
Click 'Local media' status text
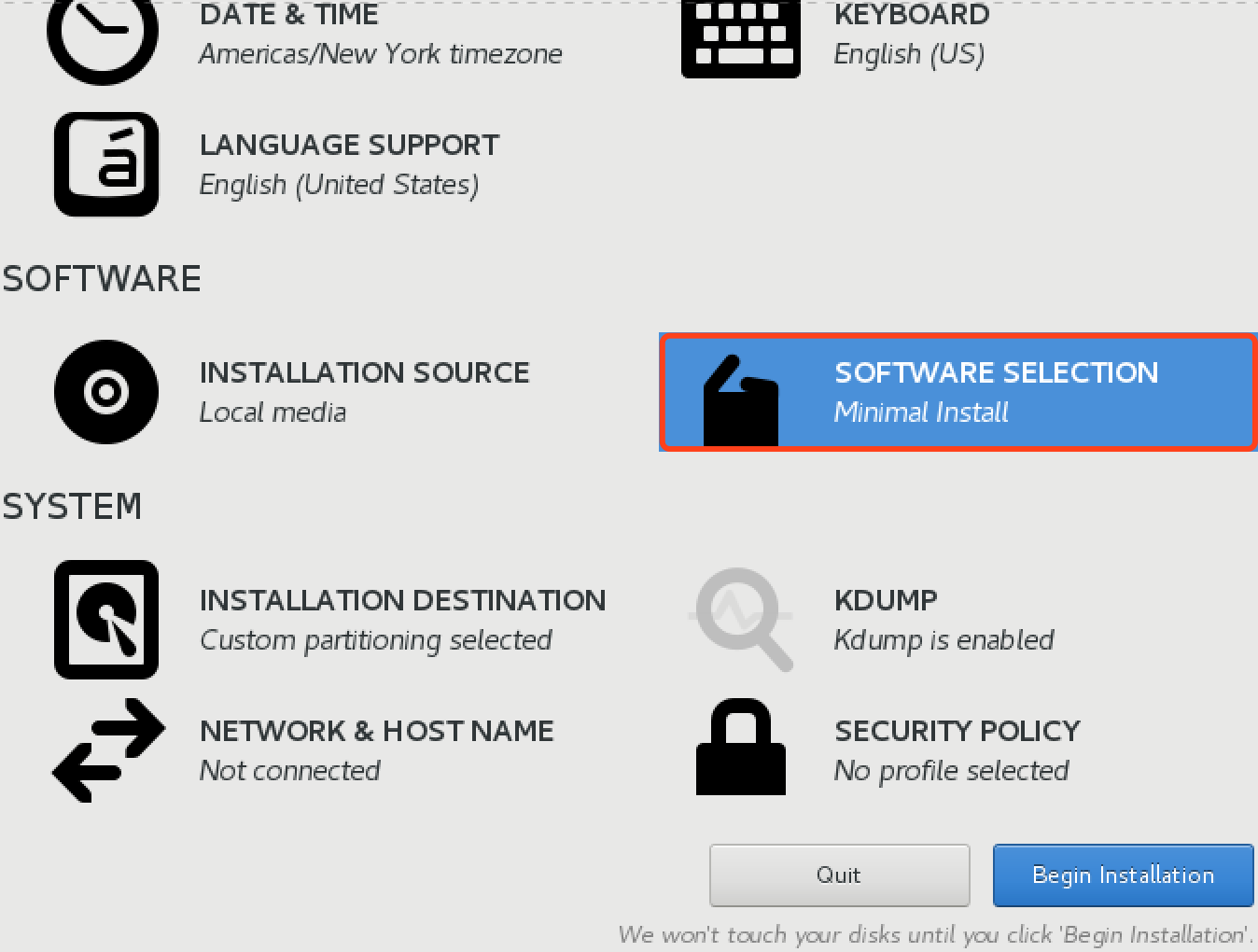273,413
